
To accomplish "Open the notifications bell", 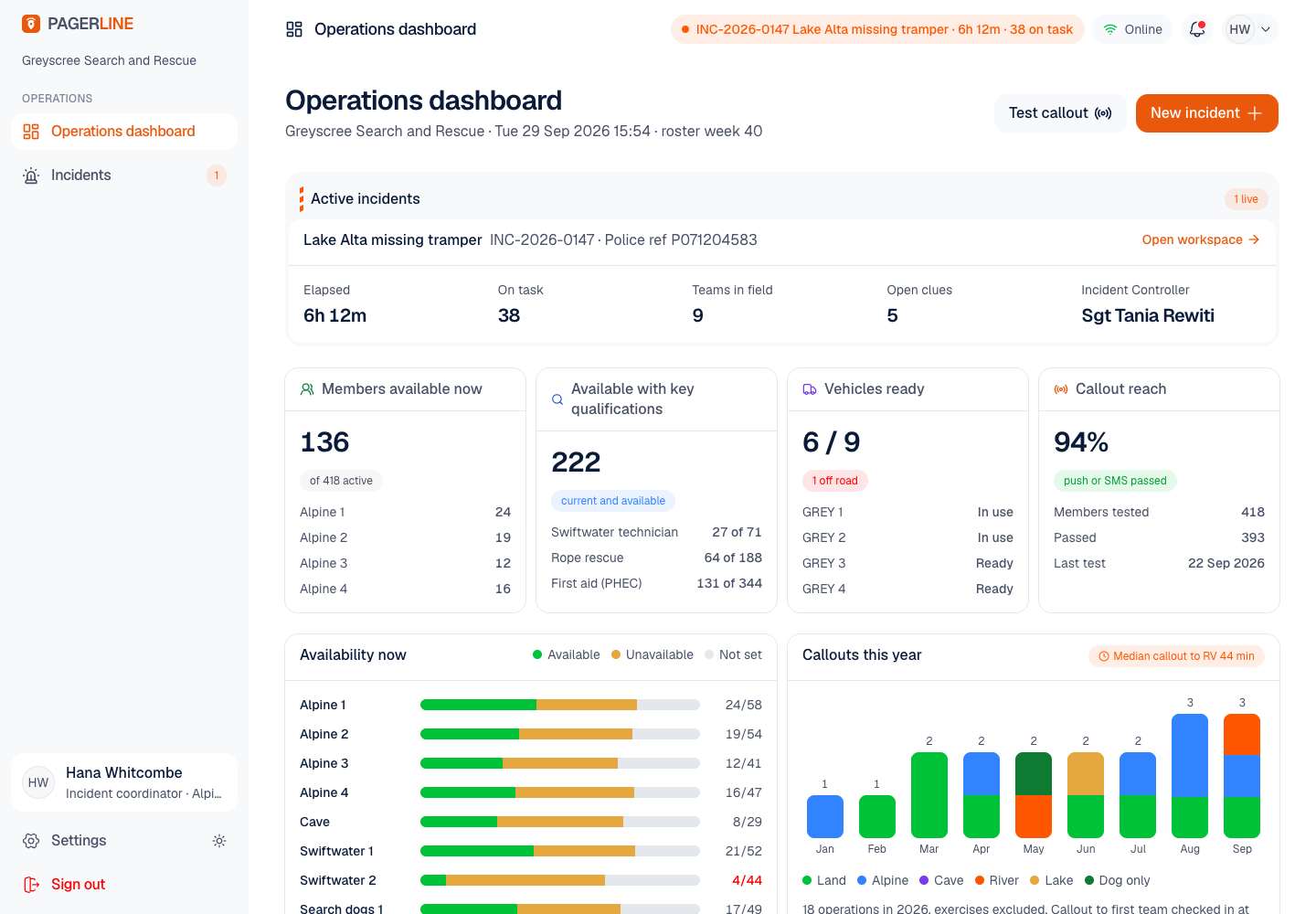I will 1197,29.
